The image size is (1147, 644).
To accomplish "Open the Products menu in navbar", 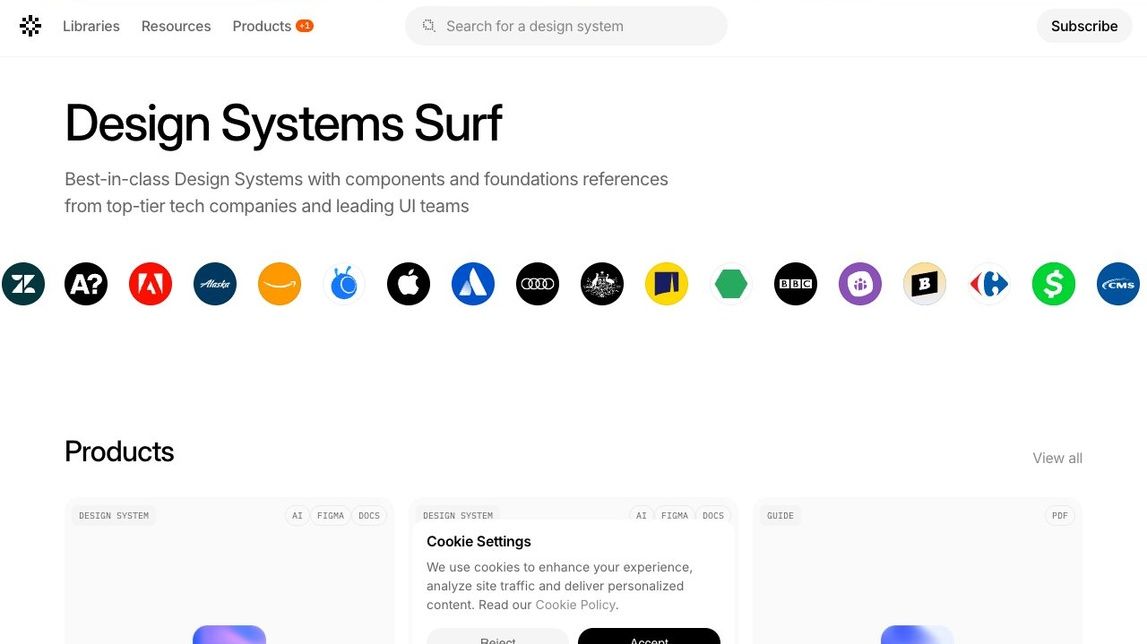I will pos(262,26).
